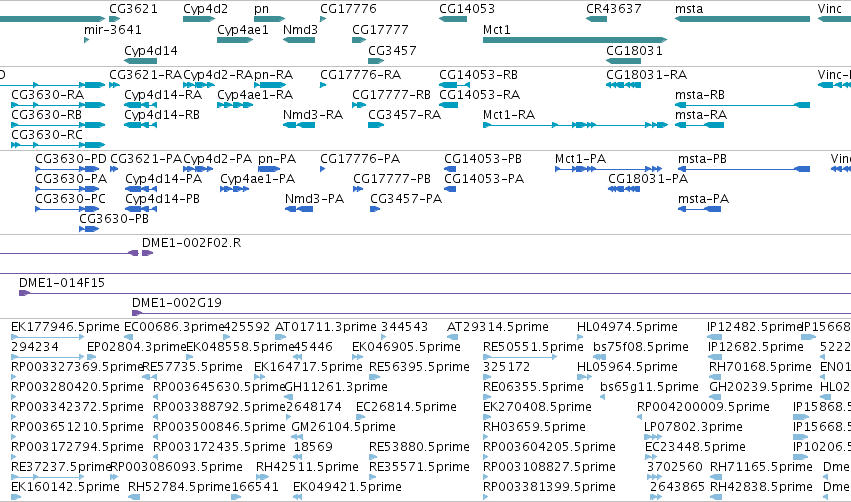
Task: Click the CG3457-RA transcript
Action: 376,125
